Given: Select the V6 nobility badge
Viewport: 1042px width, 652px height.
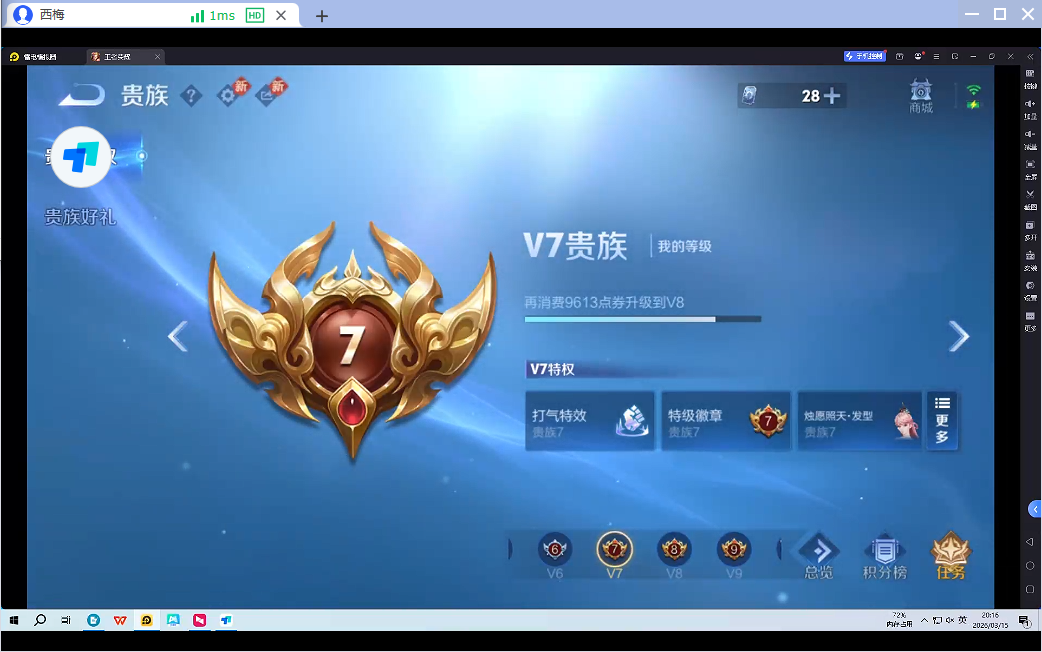Looking at the screenshot, I should click(555, 549).
